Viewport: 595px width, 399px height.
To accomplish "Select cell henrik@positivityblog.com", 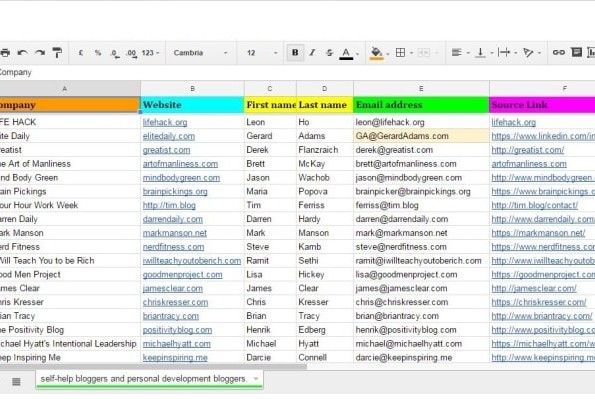I will [421, 330].
